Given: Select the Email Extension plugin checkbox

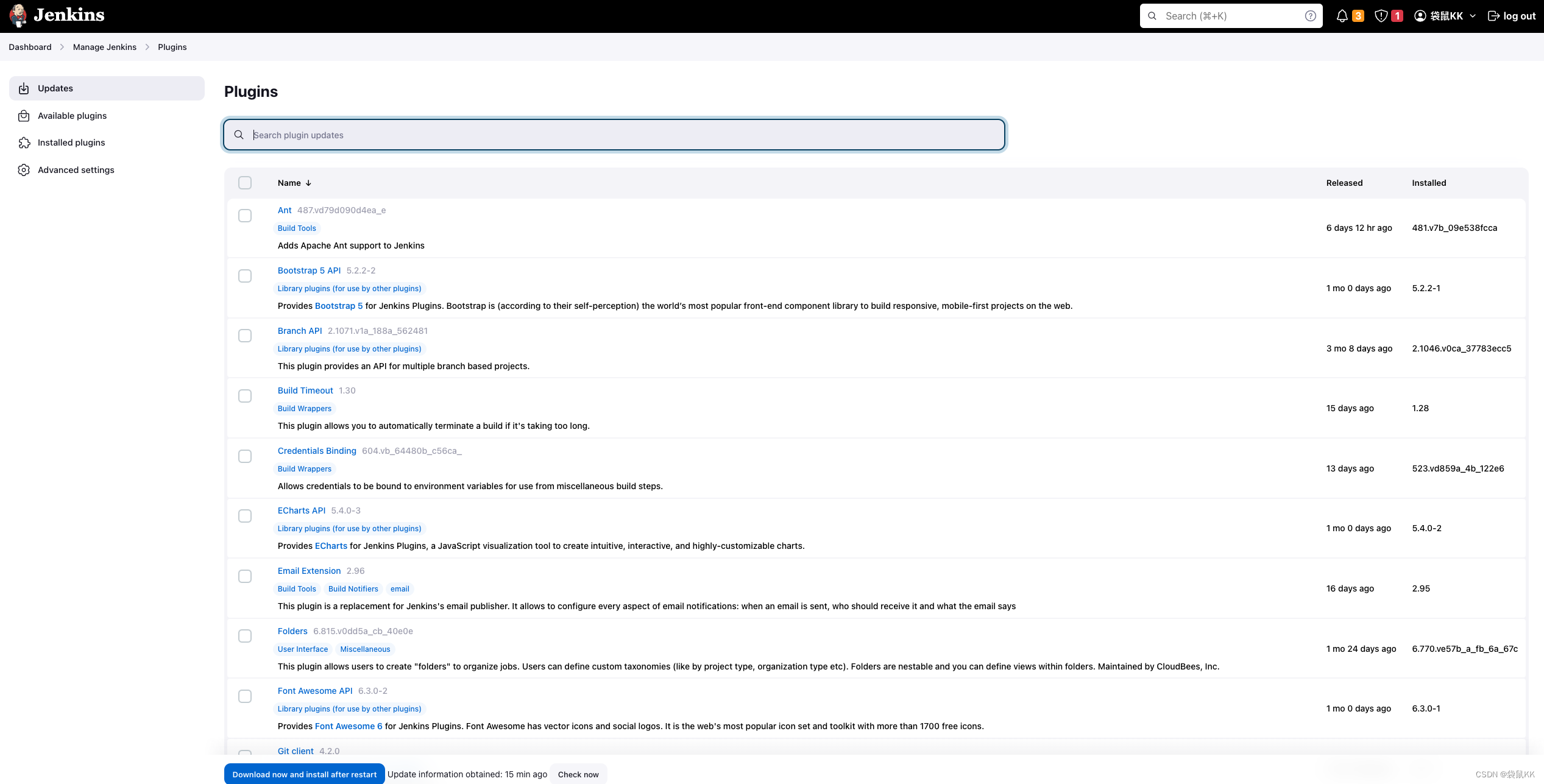Looking at the screenshot, I should click(245, 576).
